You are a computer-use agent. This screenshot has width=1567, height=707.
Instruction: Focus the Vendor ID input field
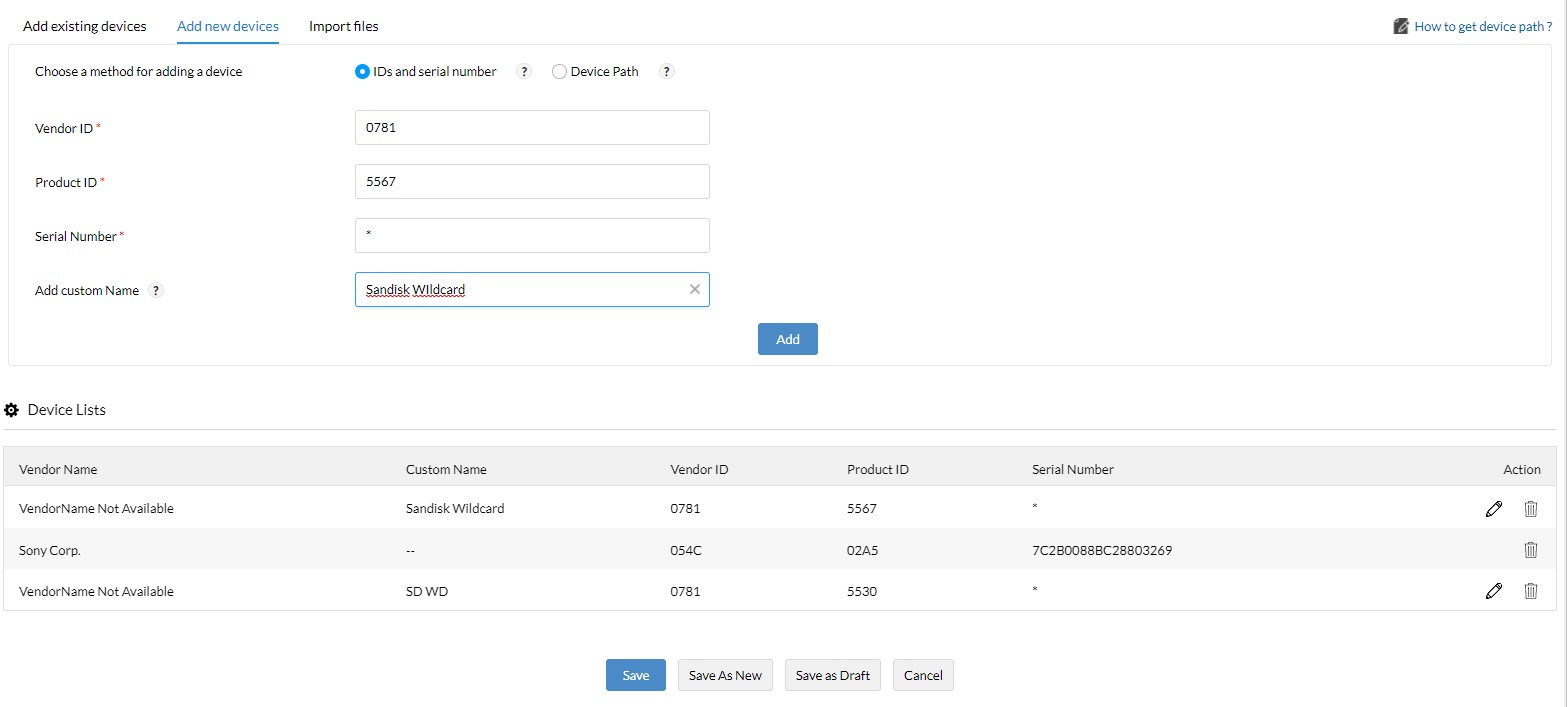(x=532, y=128)
